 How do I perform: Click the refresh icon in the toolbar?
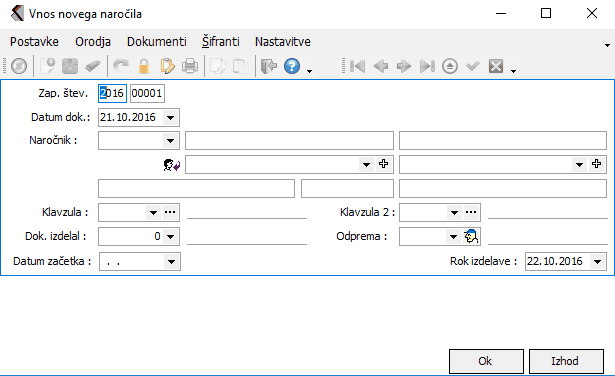[19, 66]
